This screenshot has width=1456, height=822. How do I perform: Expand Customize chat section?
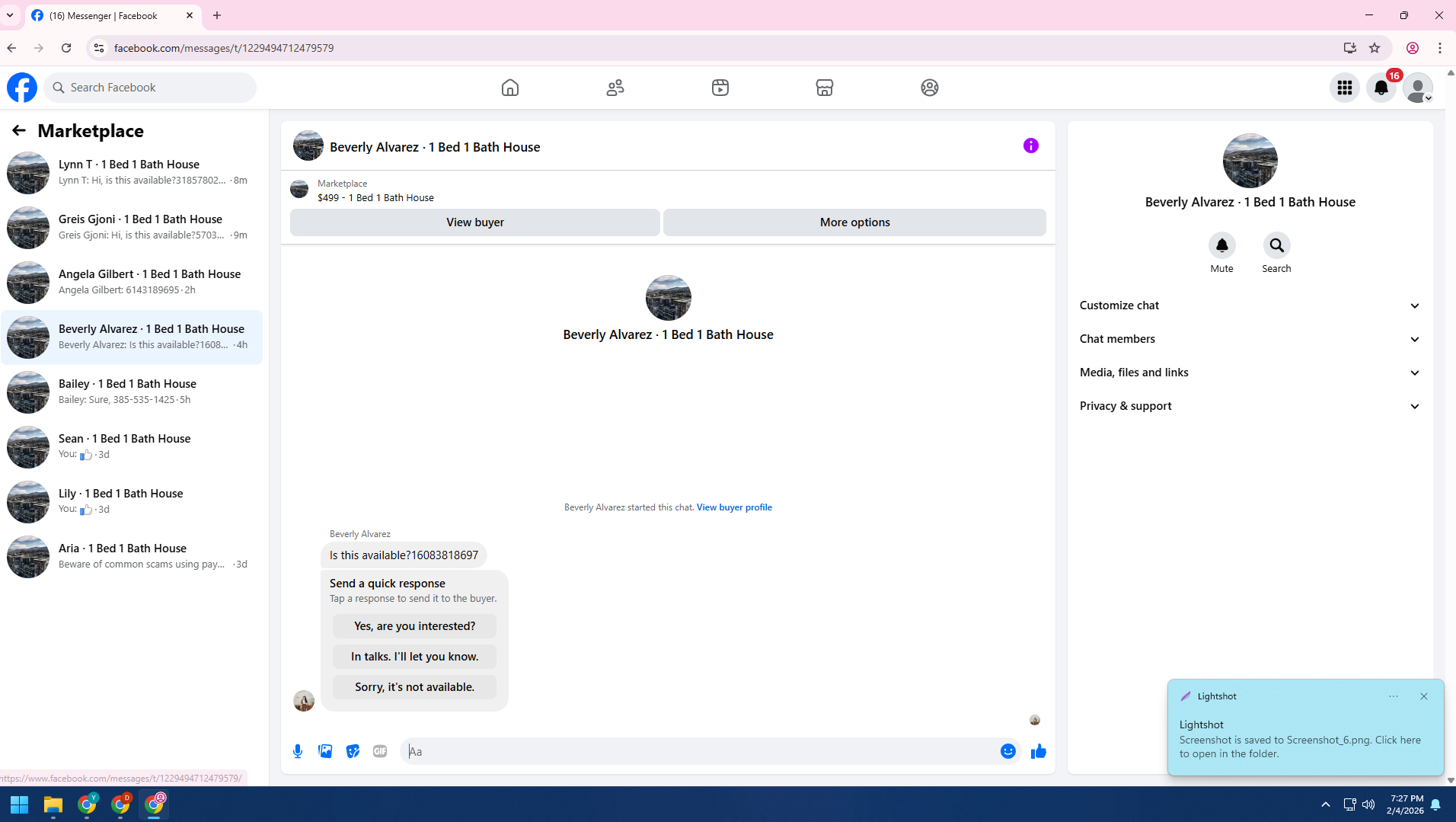1250,305
